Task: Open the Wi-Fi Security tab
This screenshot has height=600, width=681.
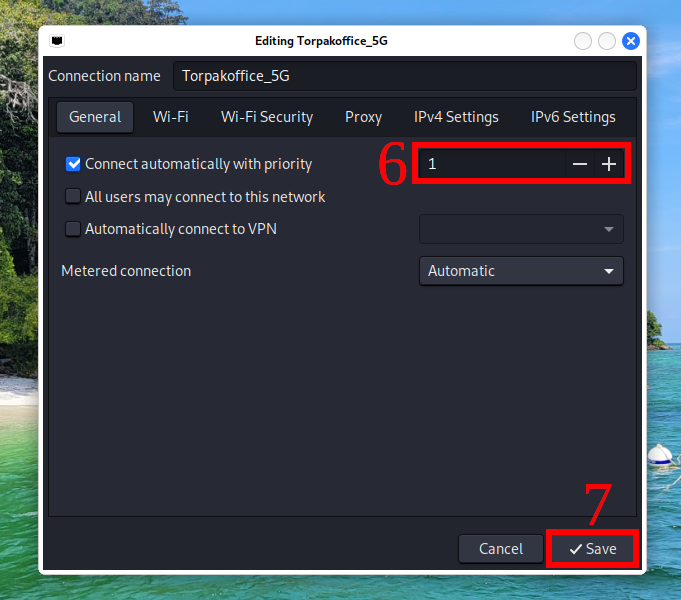Action: point(267,117)
